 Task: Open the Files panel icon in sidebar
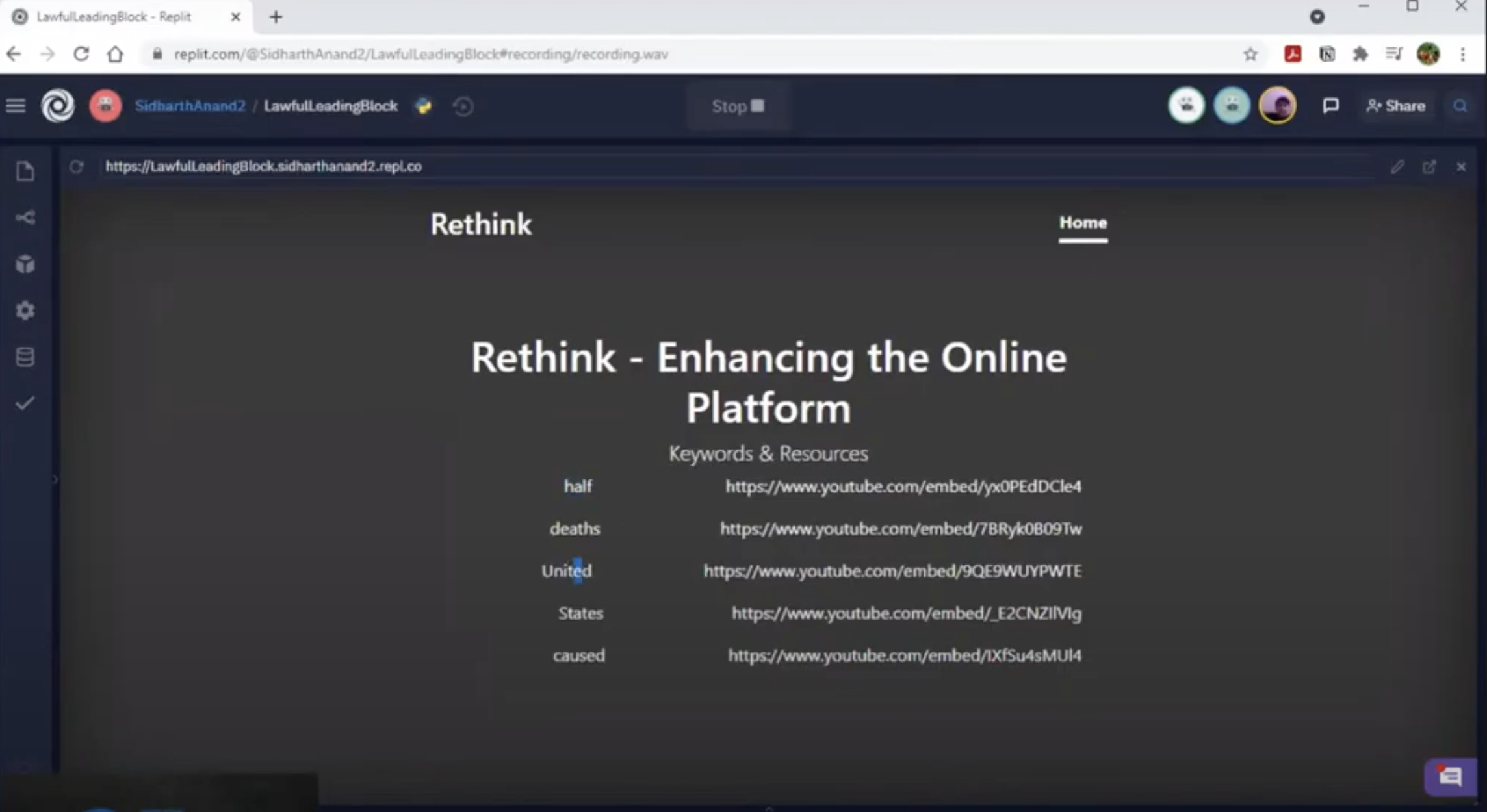click(x=25, y=171)
